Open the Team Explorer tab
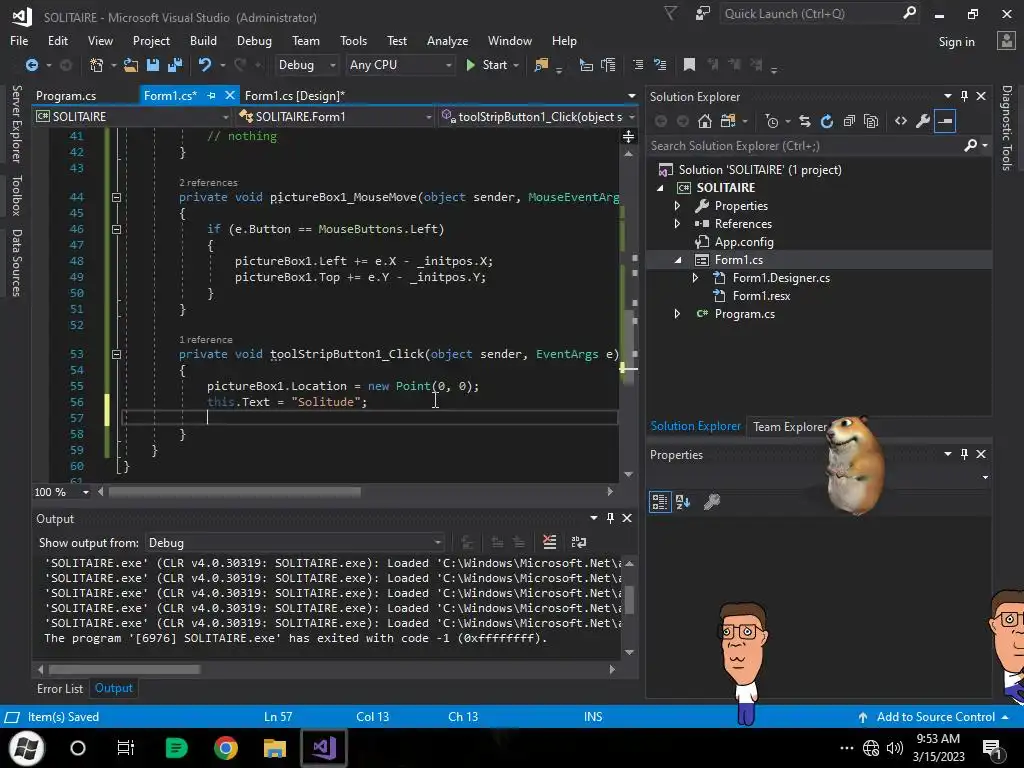Image resolution: width=1024 pixels, height=768 pixels. coord(790,426)
